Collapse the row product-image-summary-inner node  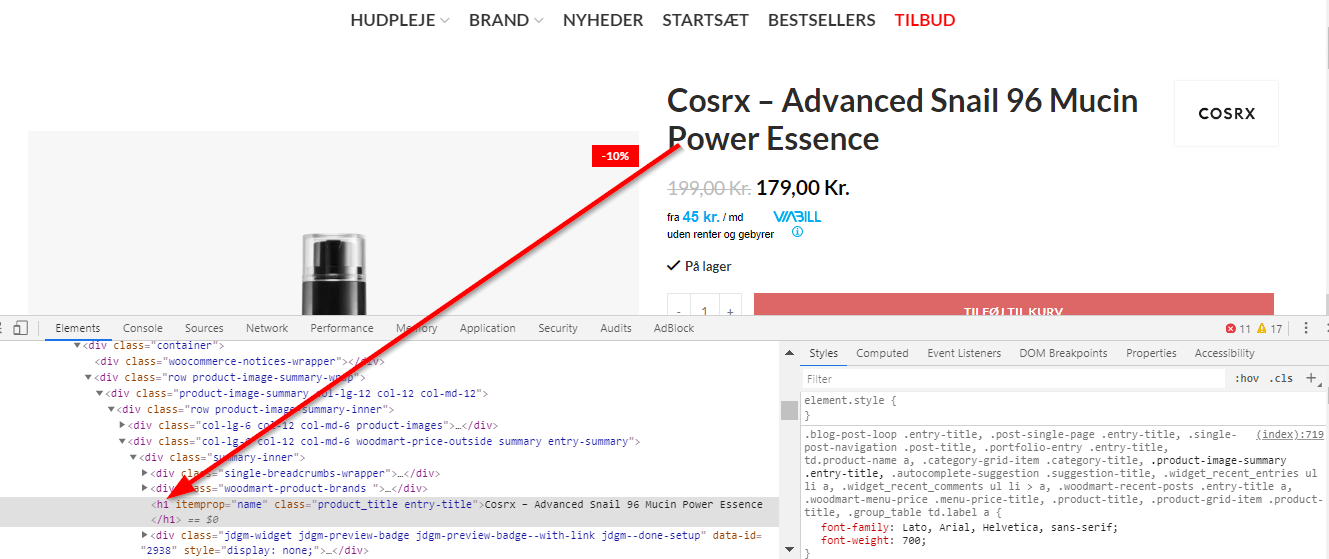(x=110, y=409)
